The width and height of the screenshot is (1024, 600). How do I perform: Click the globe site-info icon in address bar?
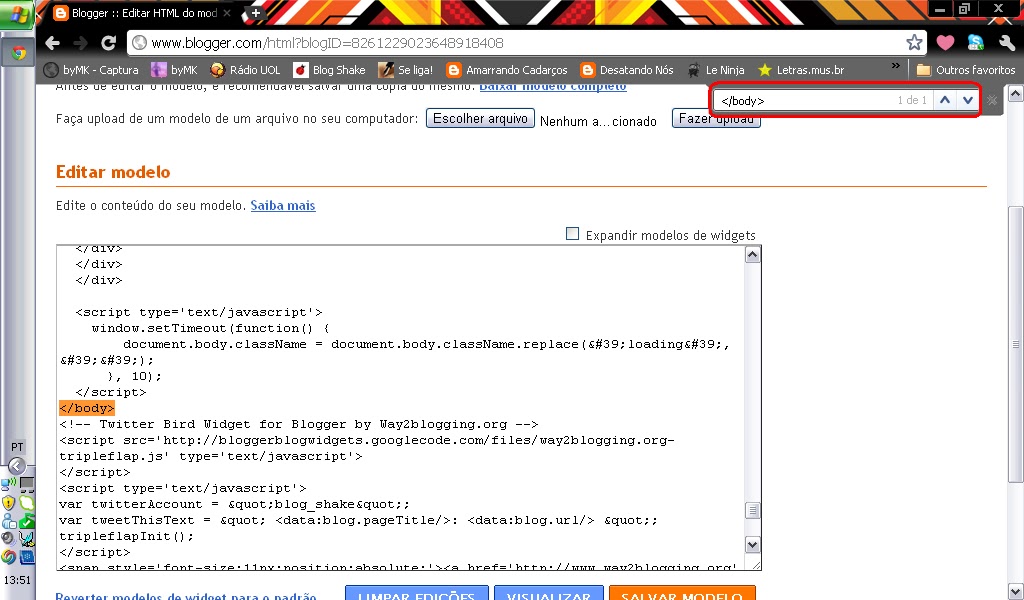[x=139, y=43]
